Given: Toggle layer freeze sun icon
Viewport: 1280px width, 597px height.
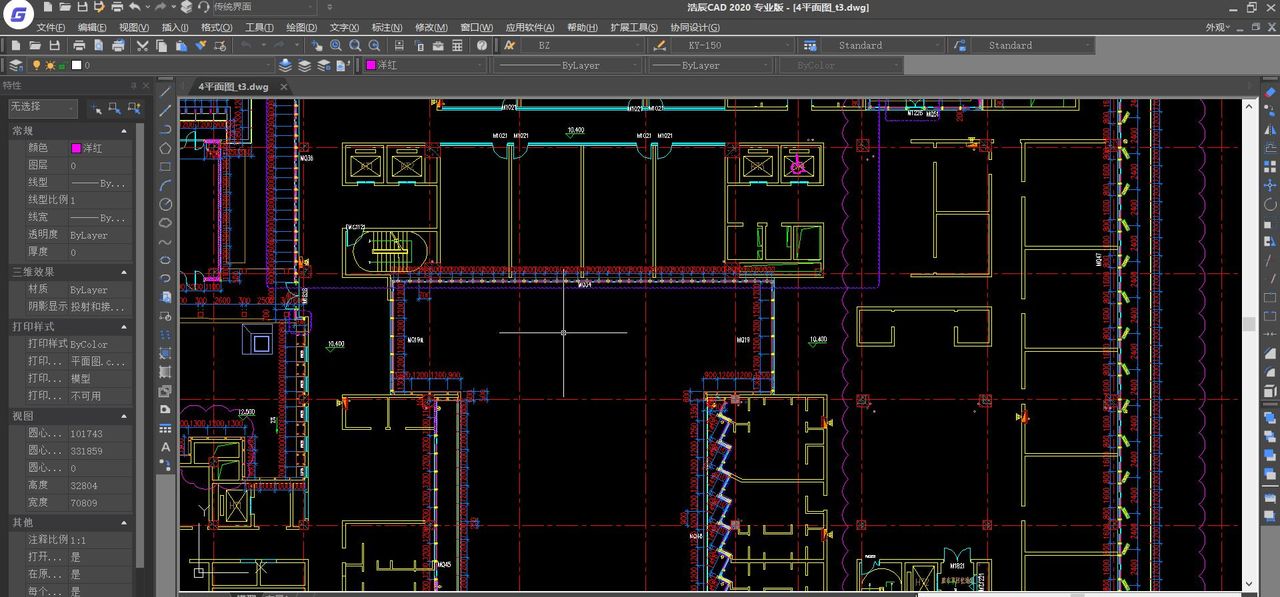Looking at the screenshot, I should coord(49,65).
